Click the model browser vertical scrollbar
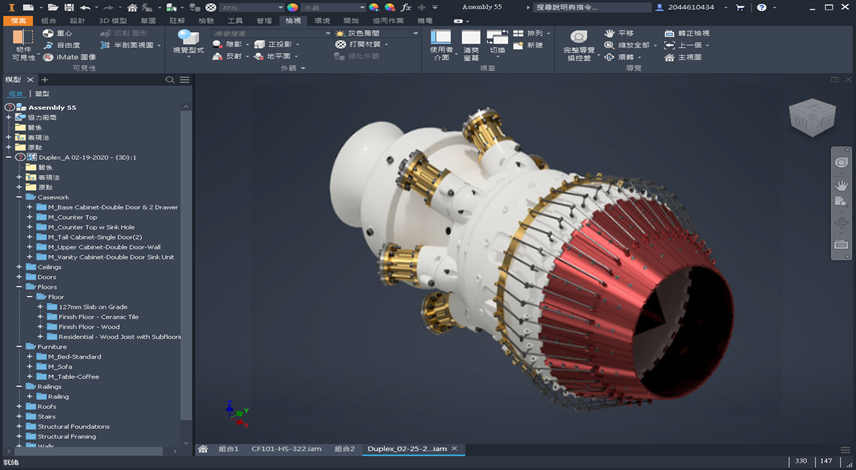Screen dimensions: 856x470 click(186, 264)
